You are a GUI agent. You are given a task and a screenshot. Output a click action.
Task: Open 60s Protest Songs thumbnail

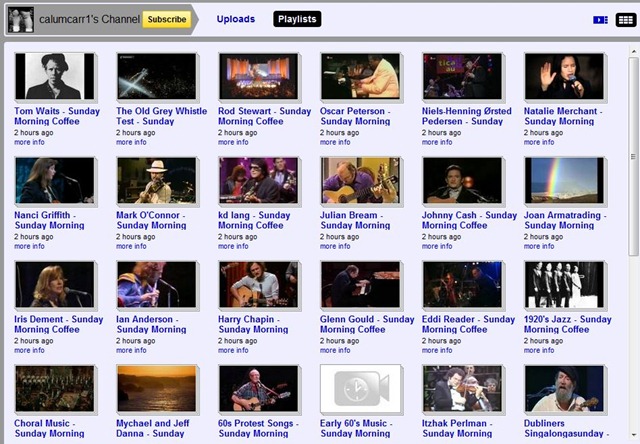tap(258, 388)
